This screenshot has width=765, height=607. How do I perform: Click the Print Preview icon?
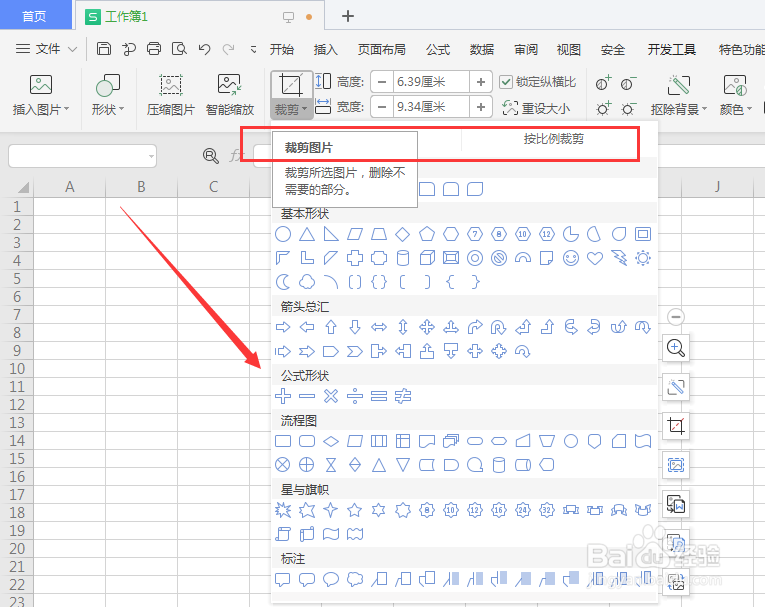pos(179,49)
